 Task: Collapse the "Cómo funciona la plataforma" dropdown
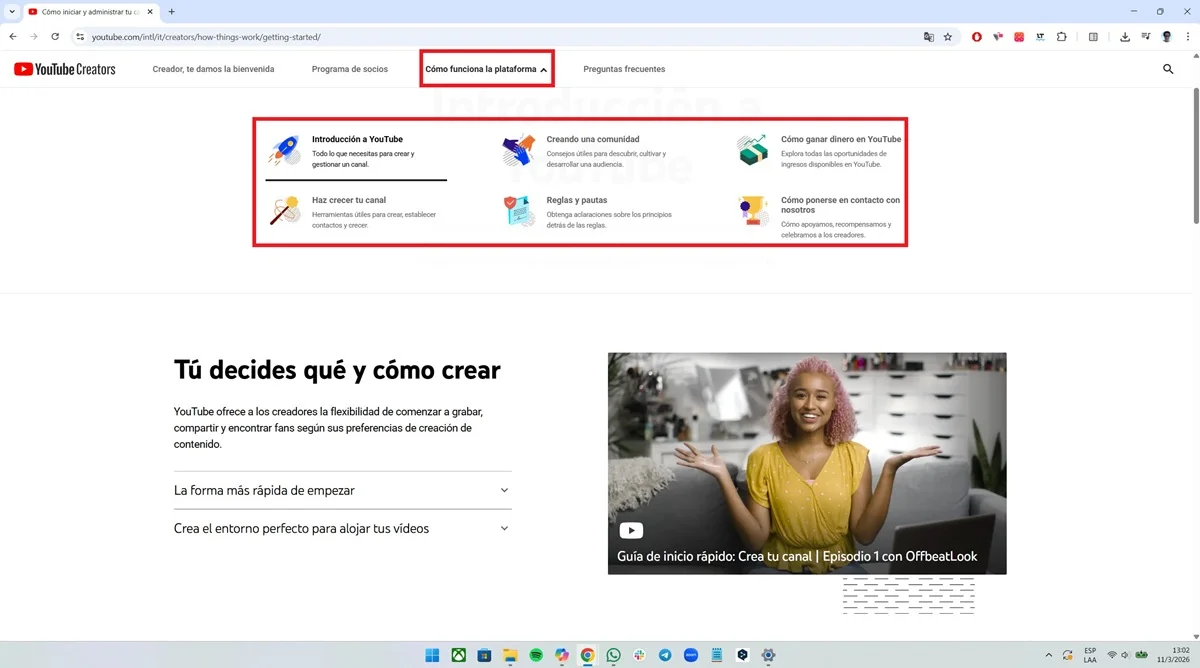pos(486,69)
